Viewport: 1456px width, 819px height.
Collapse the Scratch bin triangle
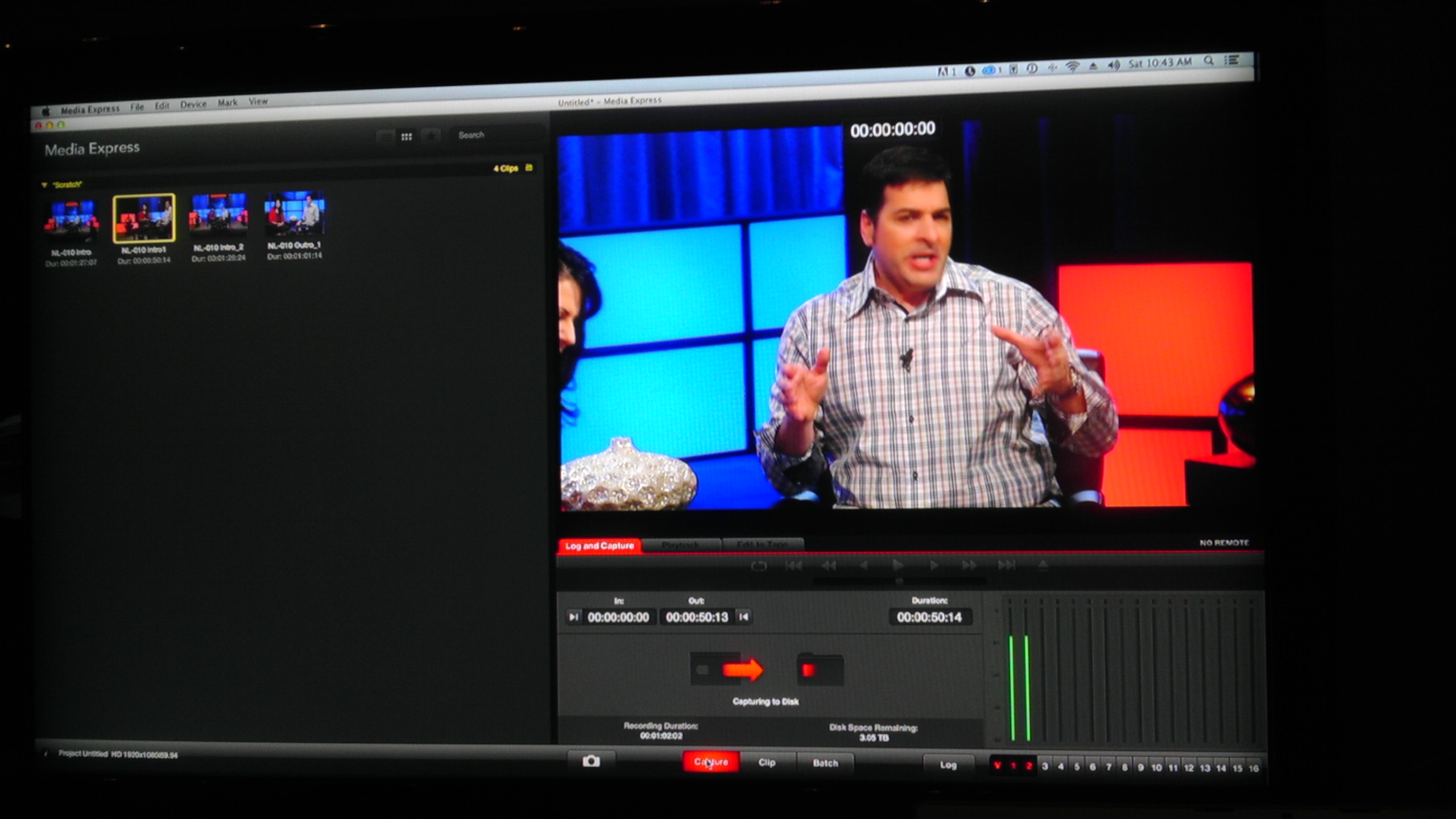[44, 185]
